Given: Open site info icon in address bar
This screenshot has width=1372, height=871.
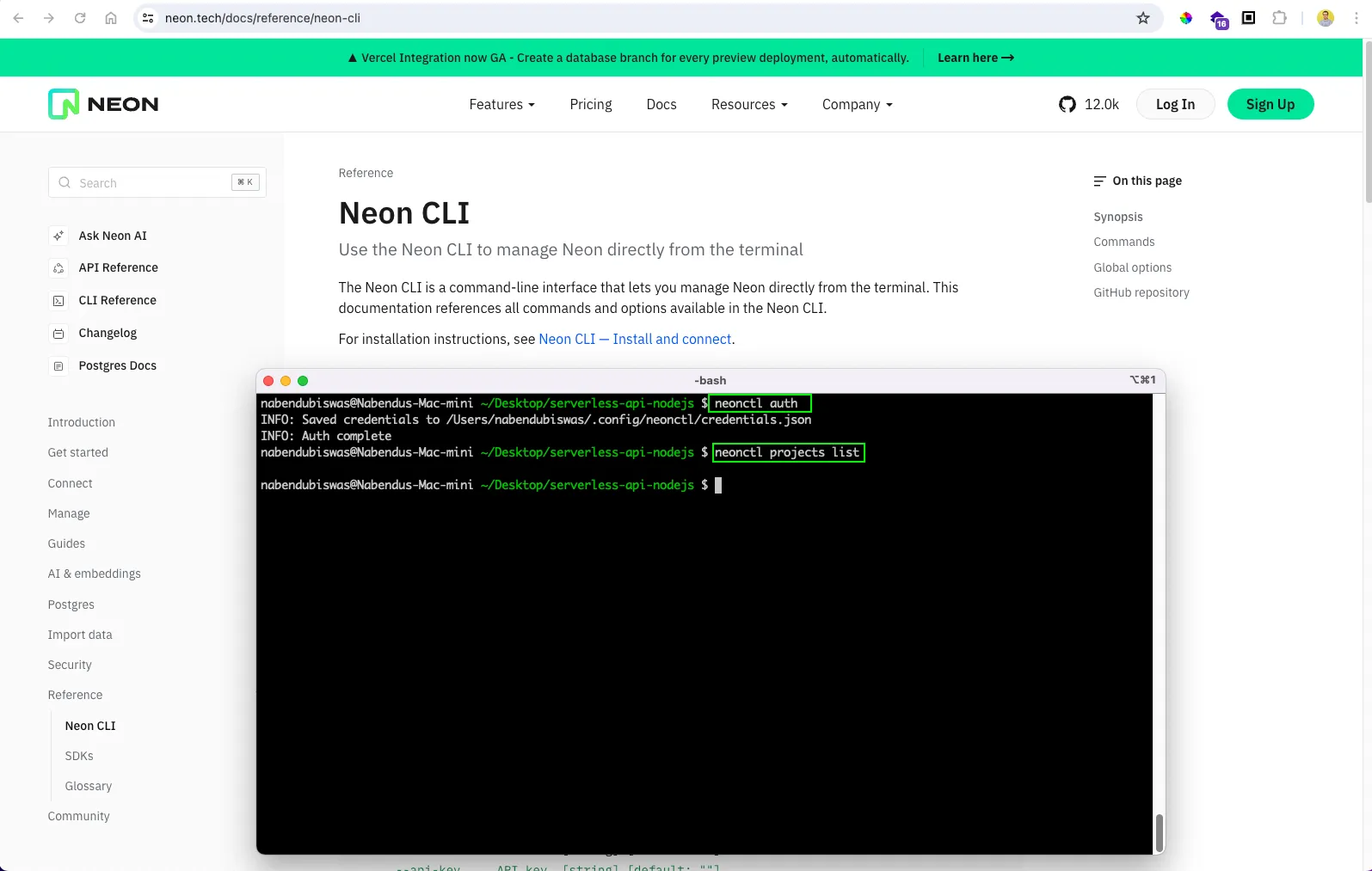Looking at the screenshot, I should [x=148, y=18].
